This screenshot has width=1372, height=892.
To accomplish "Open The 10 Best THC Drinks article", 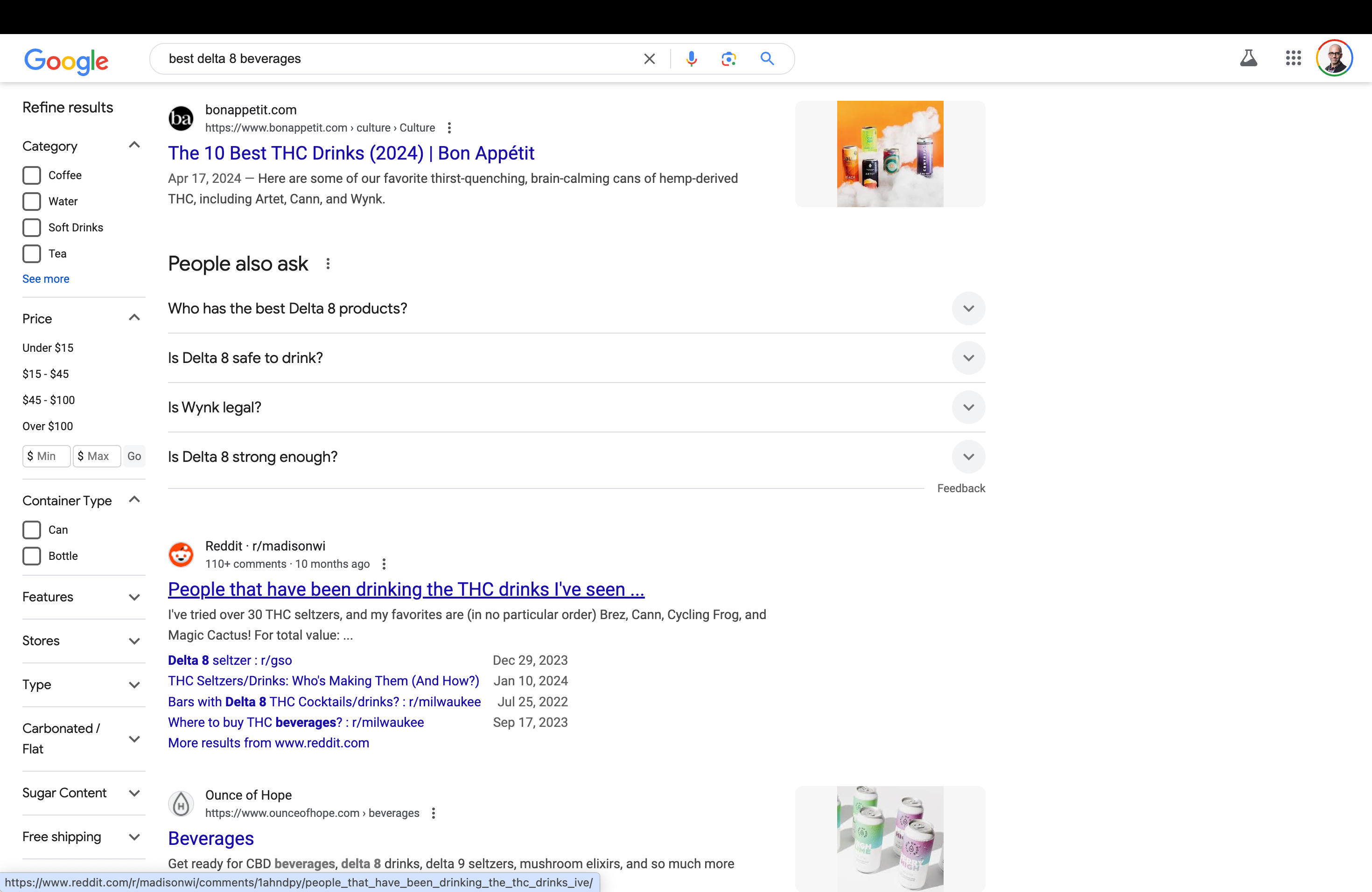I will (x=351, y=153).
